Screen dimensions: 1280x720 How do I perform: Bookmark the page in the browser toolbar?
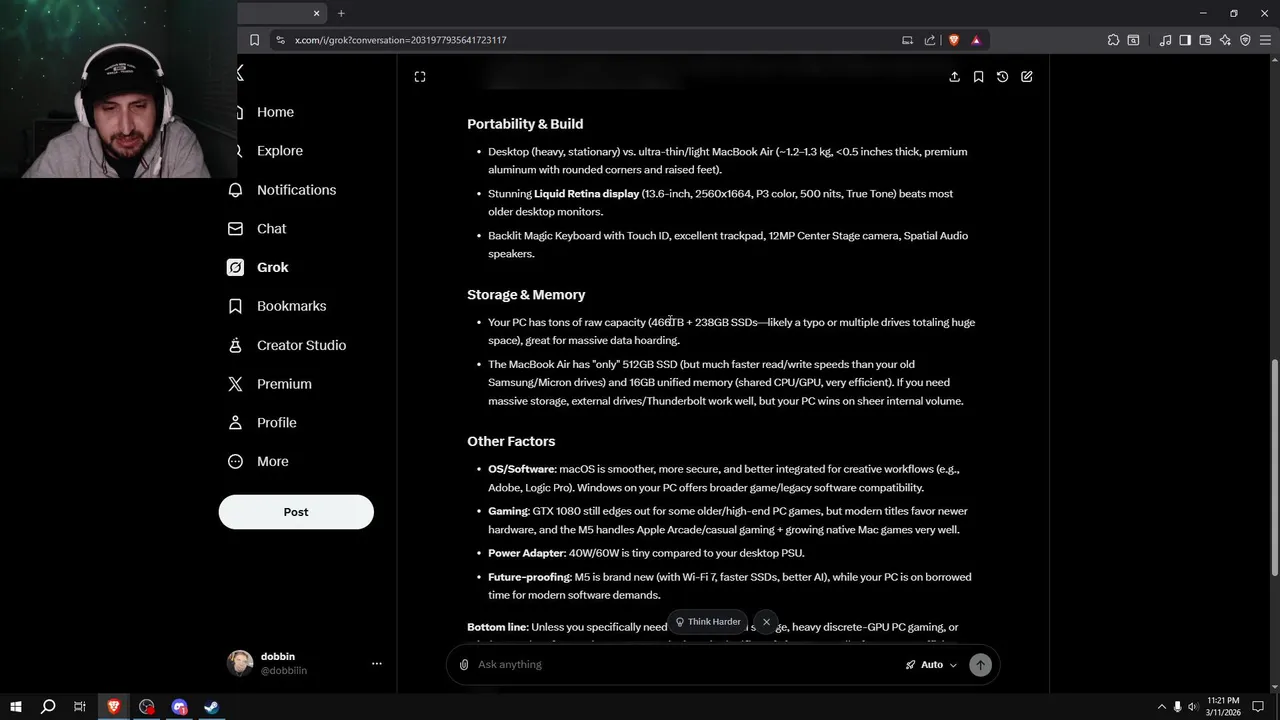254,40
